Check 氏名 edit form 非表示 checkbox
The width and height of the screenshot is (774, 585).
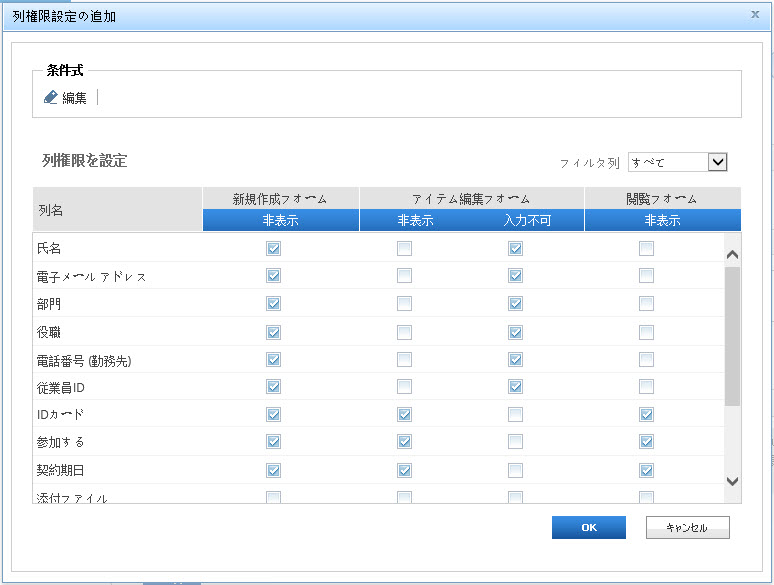pyautogui.click(x=404, y=249)
